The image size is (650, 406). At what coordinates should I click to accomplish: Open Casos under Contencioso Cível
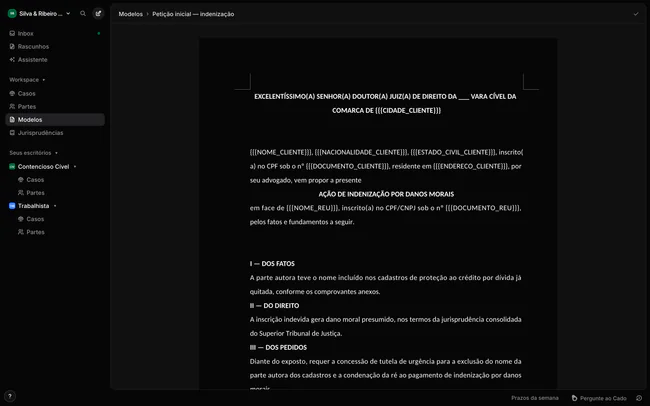35,180
